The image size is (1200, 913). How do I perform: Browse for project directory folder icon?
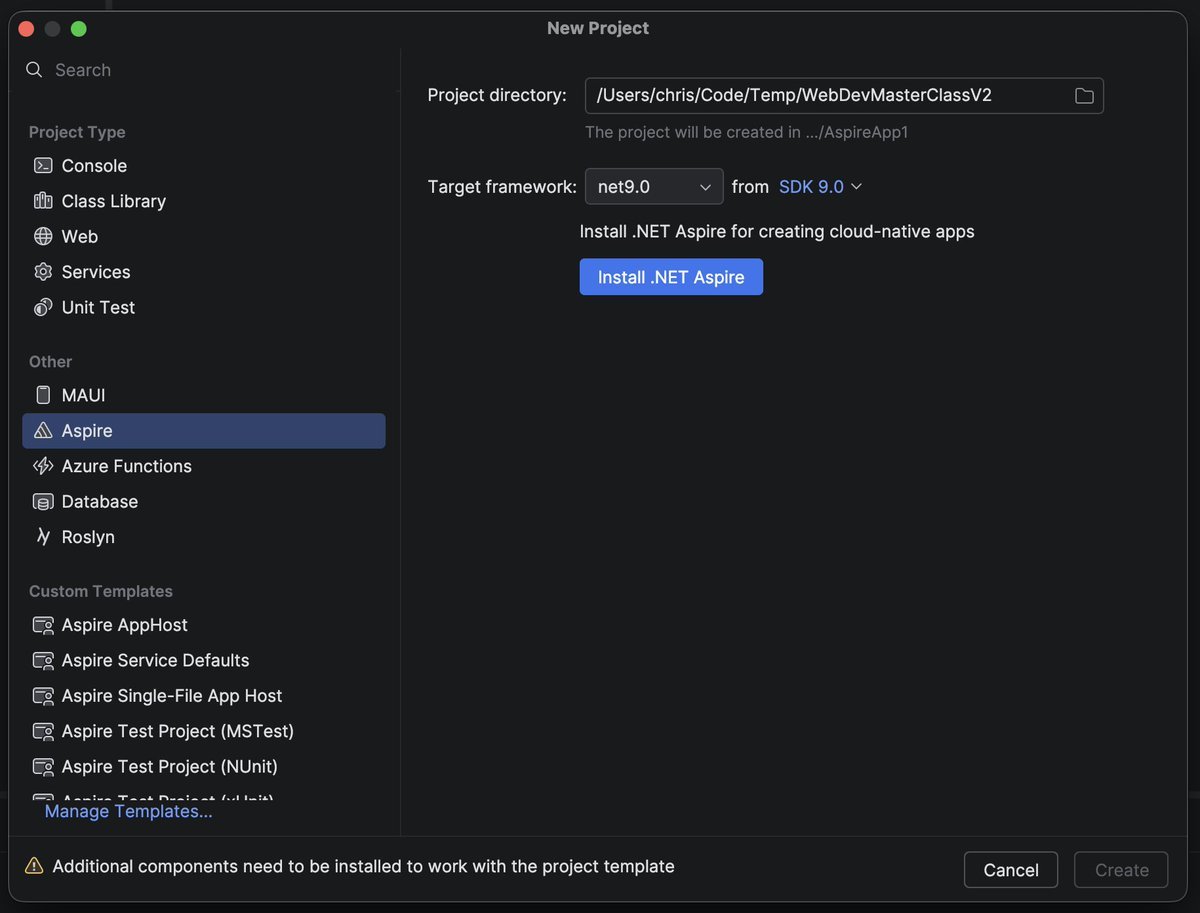coord(1084,96)
